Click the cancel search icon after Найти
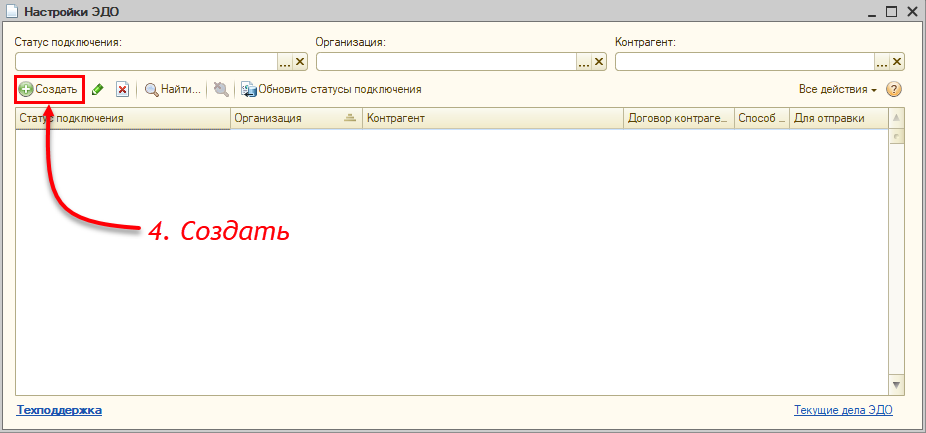The width and height of the screenshot is (926, 433). pyautogui.click(x=221, y=90)
